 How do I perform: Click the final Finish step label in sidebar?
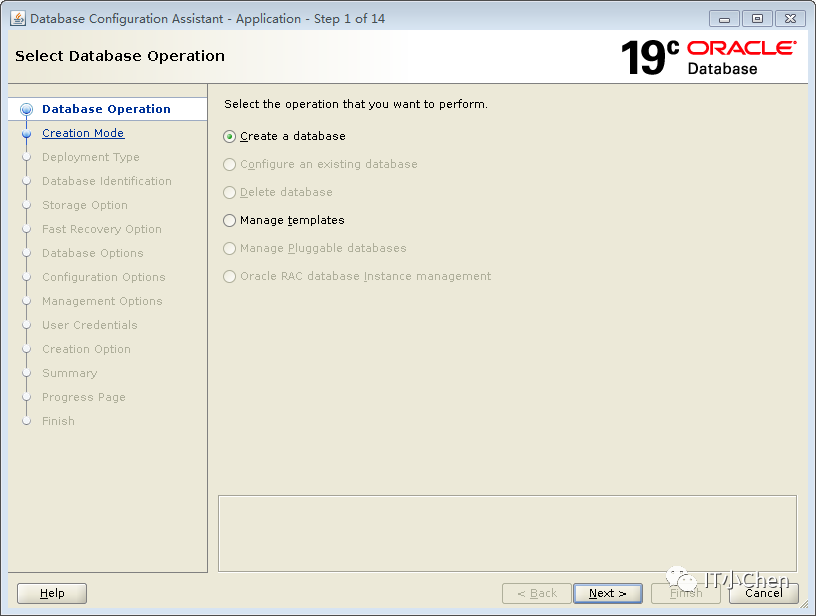58,421
